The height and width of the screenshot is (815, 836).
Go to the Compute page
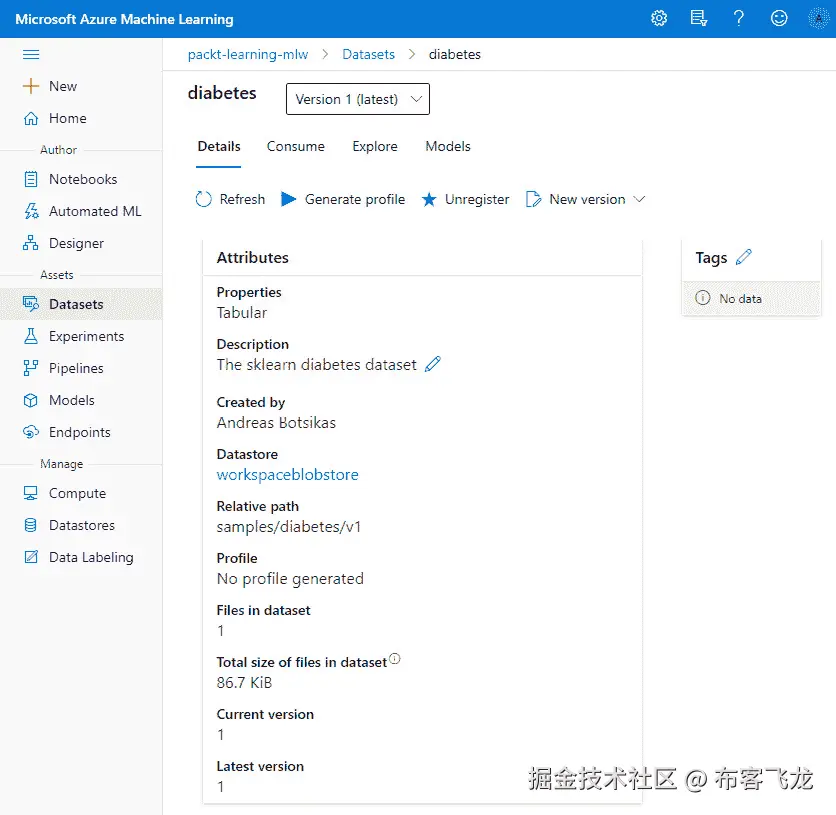pos(76,493)
